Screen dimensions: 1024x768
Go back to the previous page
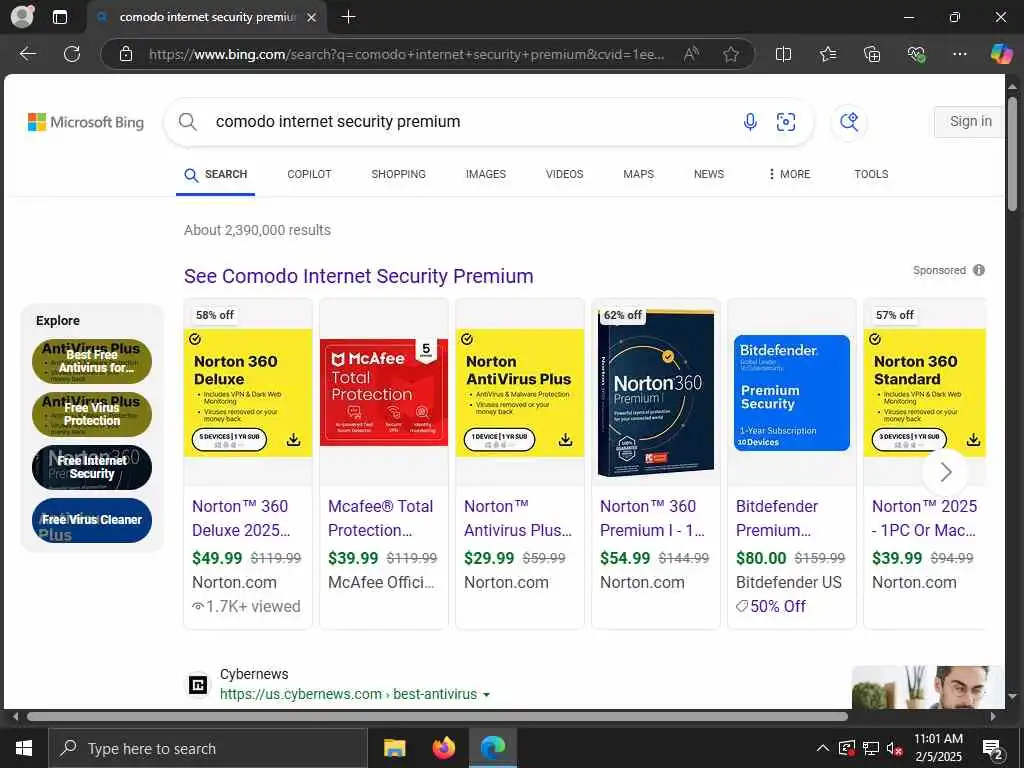click(x=28, y=54)
